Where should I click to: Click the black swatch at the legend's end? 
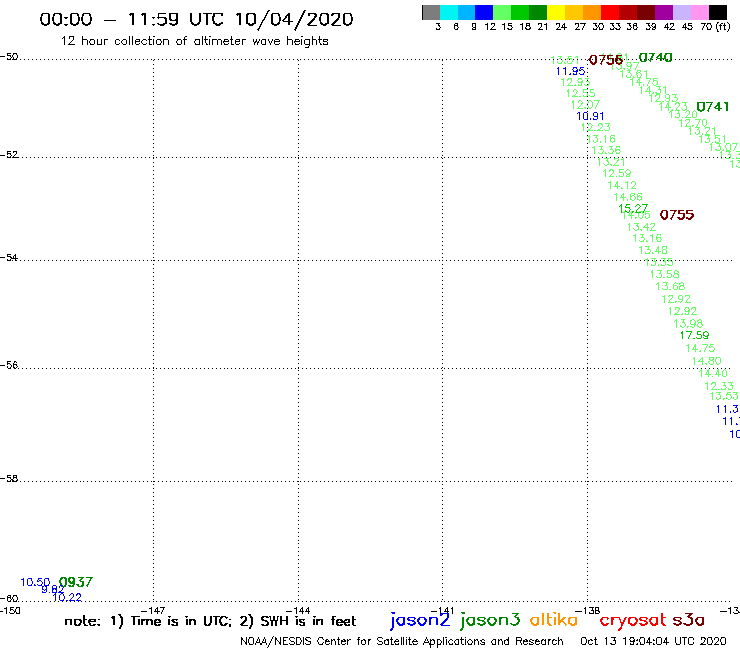717,12
